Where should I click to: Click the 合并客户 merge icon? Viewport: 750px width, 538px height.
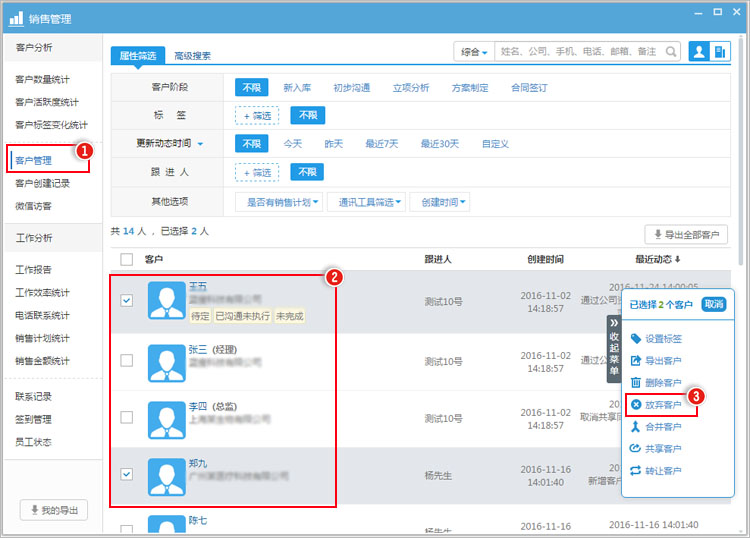point(636,427)
